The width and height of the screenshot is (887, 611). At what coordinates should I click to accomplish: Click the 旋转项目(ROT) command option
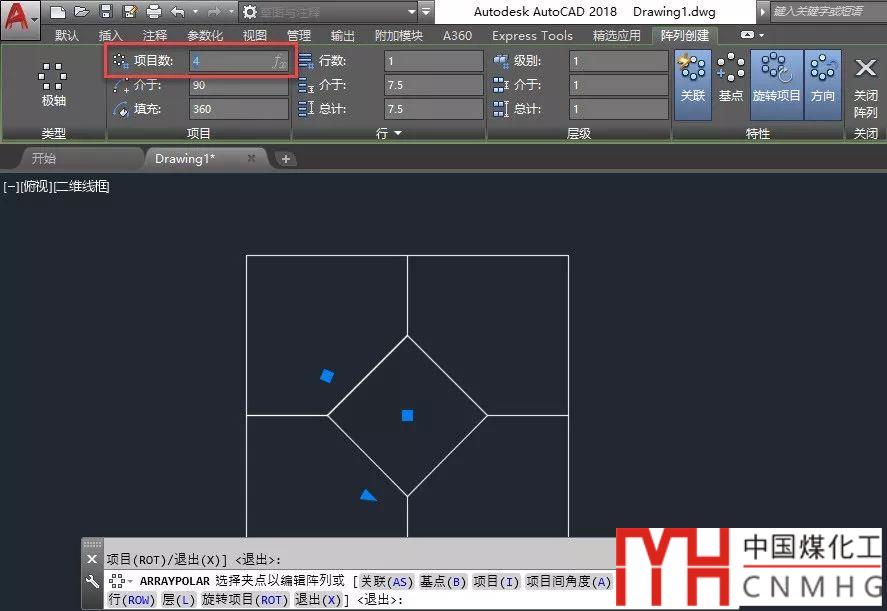pyautogui.click(x=245, y=599)
